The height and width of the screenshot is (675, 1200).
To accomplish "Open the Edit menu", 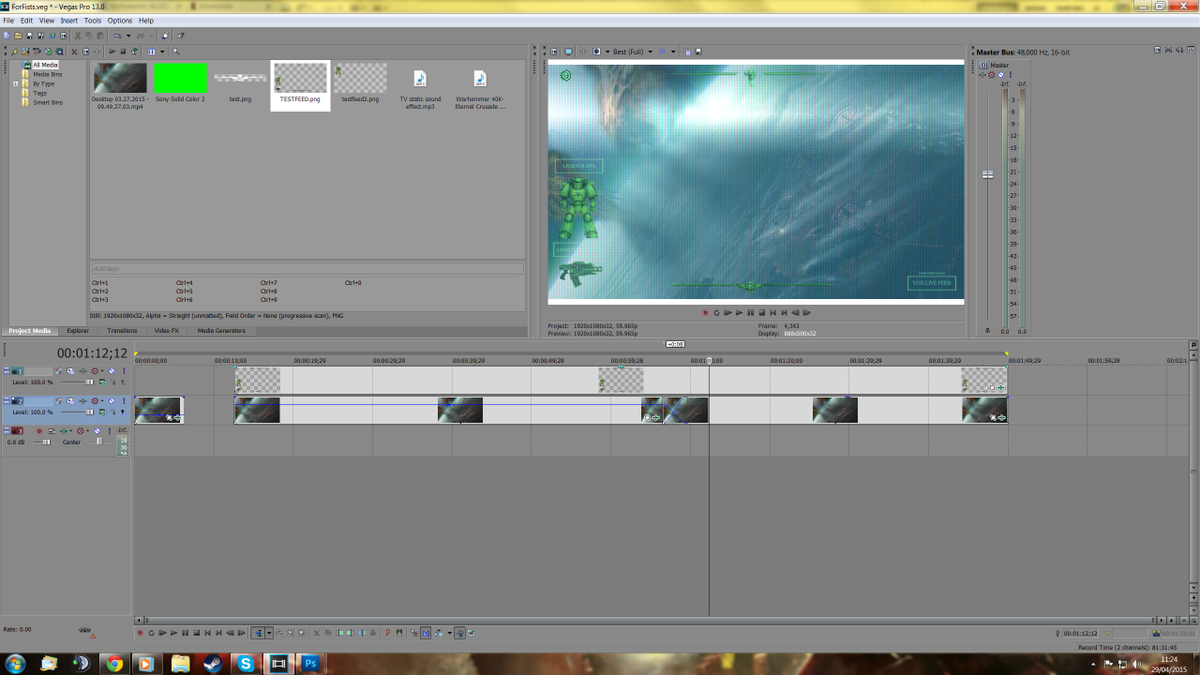I will pyautogui.click(x=27, y=20).
